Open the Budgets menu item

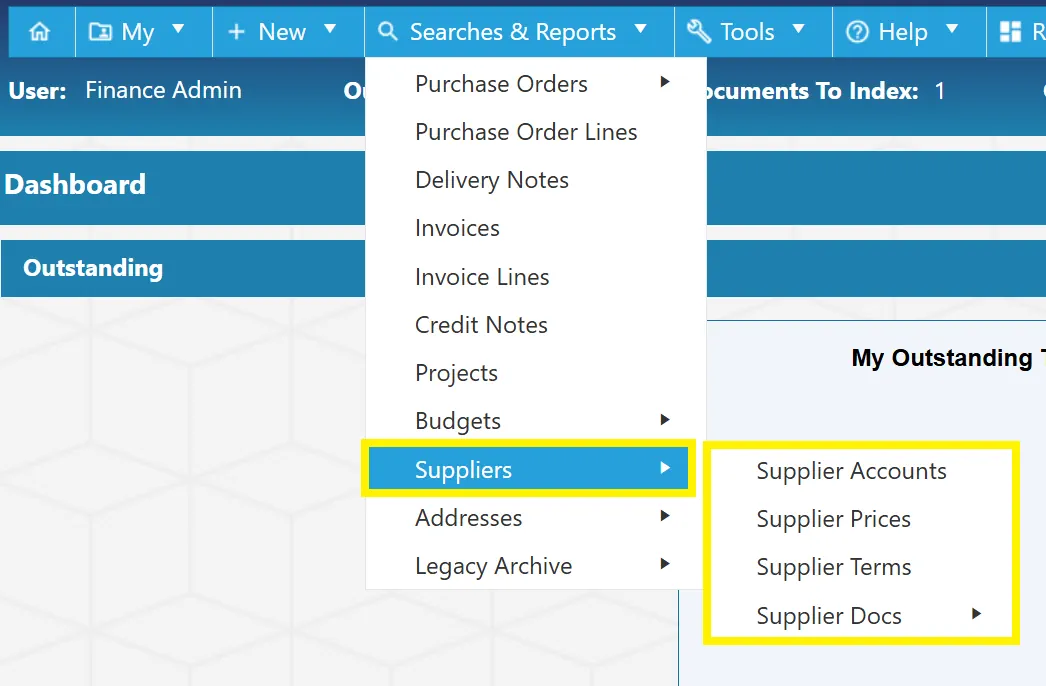[536, 421]
